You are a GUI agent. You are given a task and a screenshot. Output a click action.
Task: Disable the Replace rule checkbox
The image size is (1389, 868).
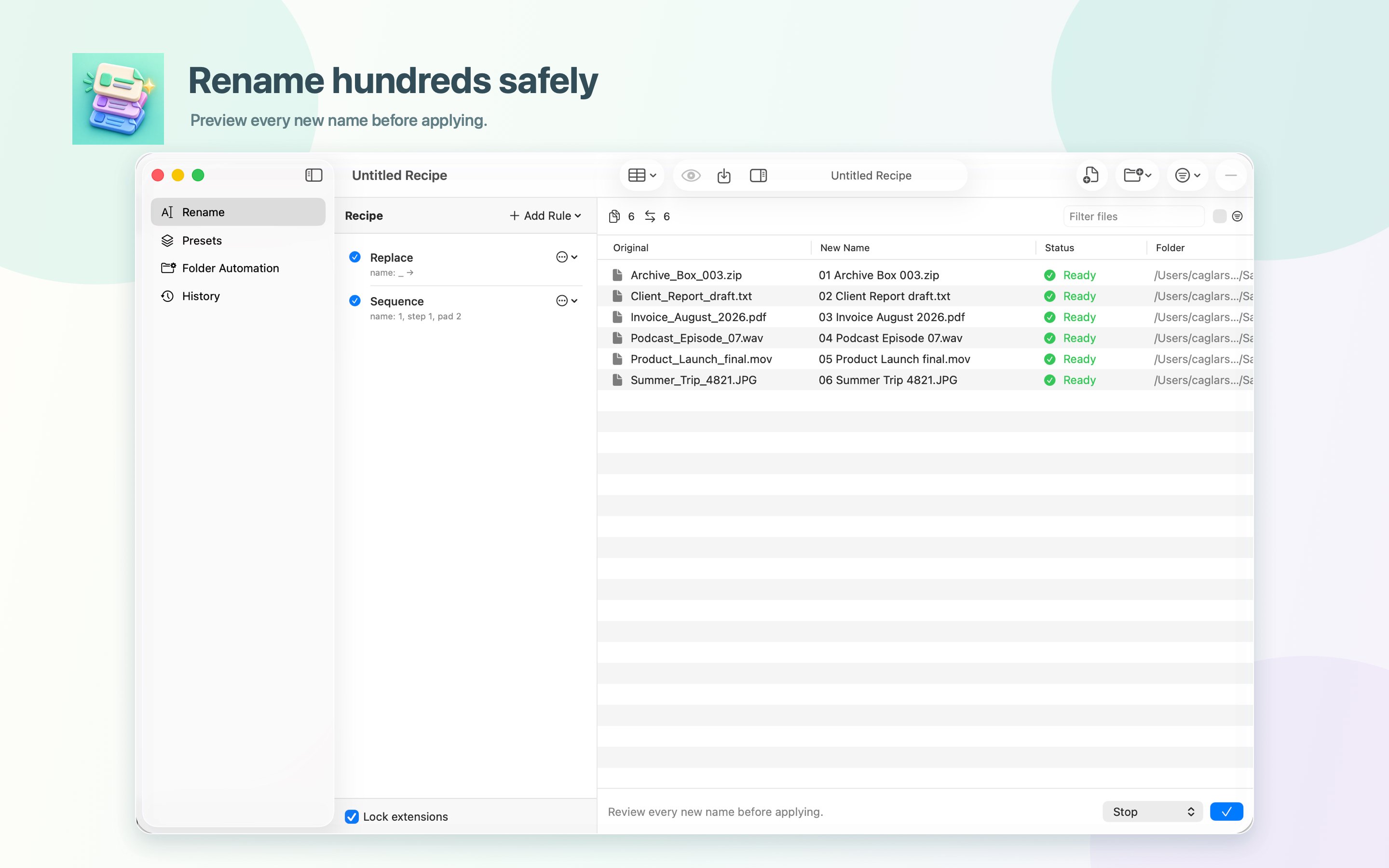[x=354, y=257]
